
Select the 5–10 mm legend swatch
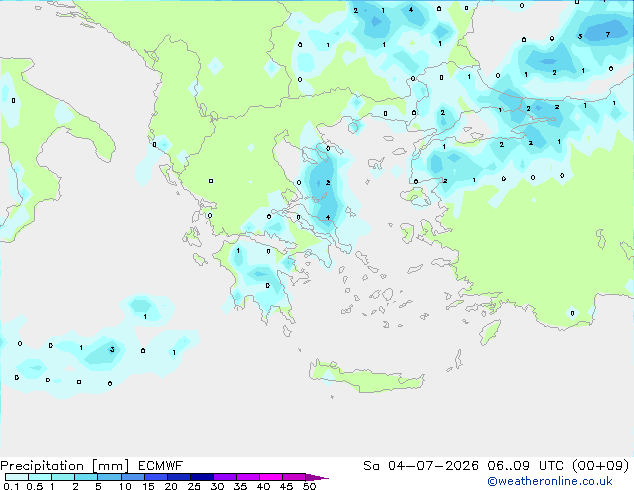tap(109, 477)
